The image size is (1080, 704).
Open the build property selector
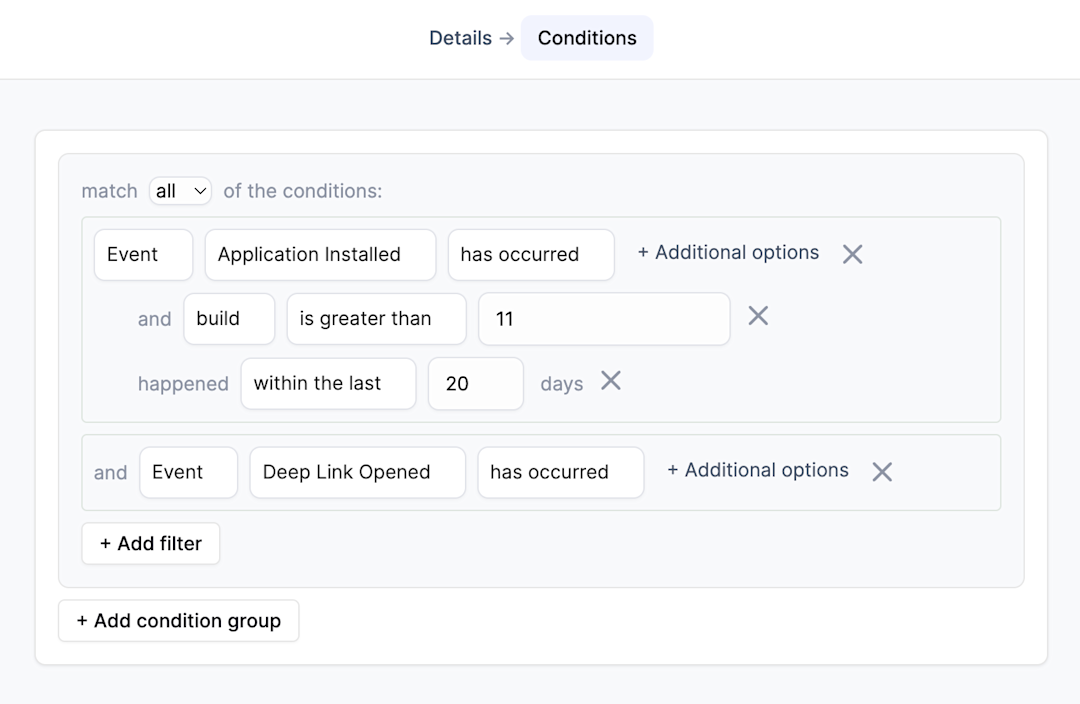click(x=229, y=319)
